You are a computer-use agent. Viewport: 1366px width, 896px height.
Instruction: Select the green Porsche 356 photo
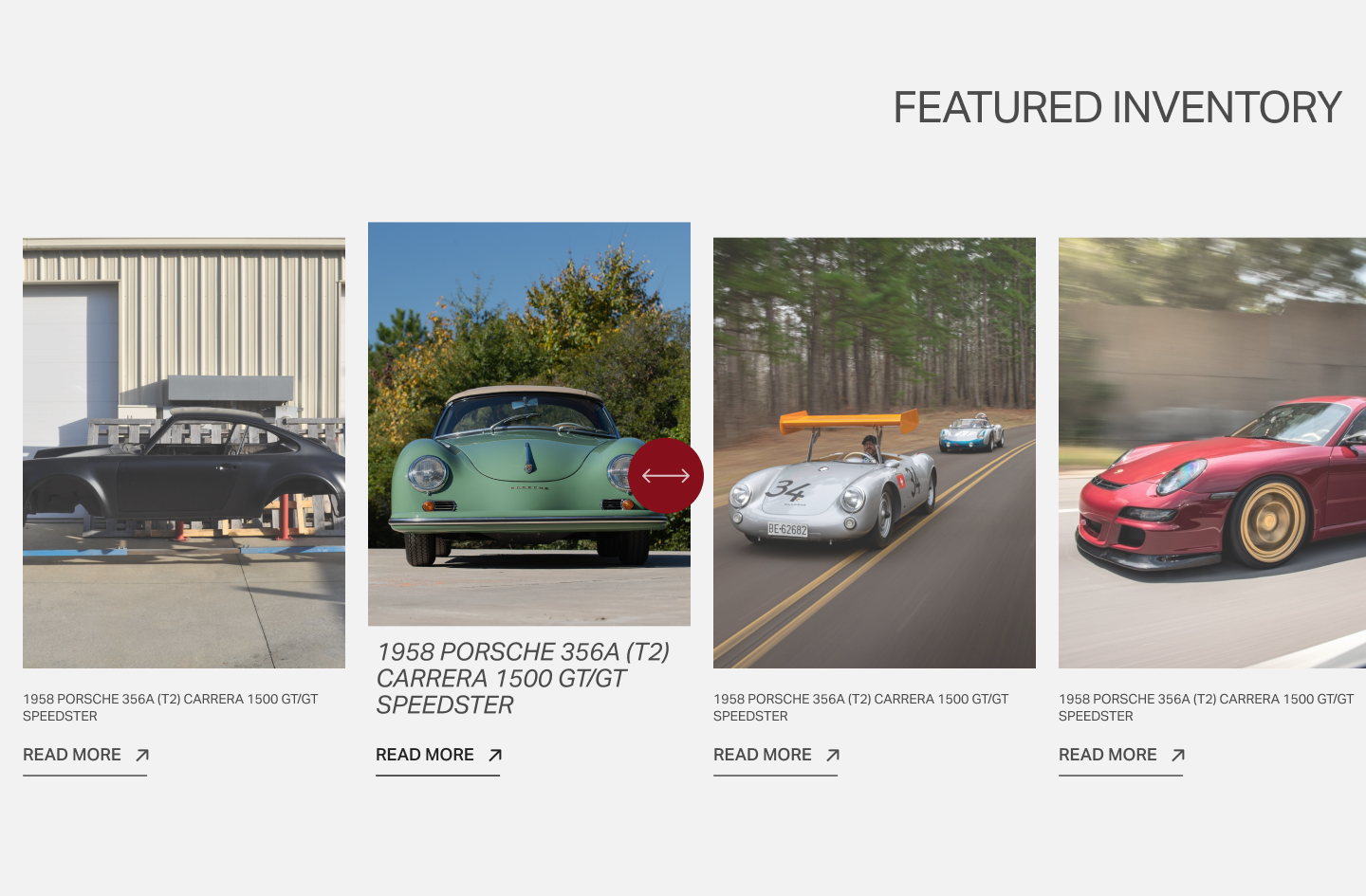pyautogui.click(x=529, y=424)
